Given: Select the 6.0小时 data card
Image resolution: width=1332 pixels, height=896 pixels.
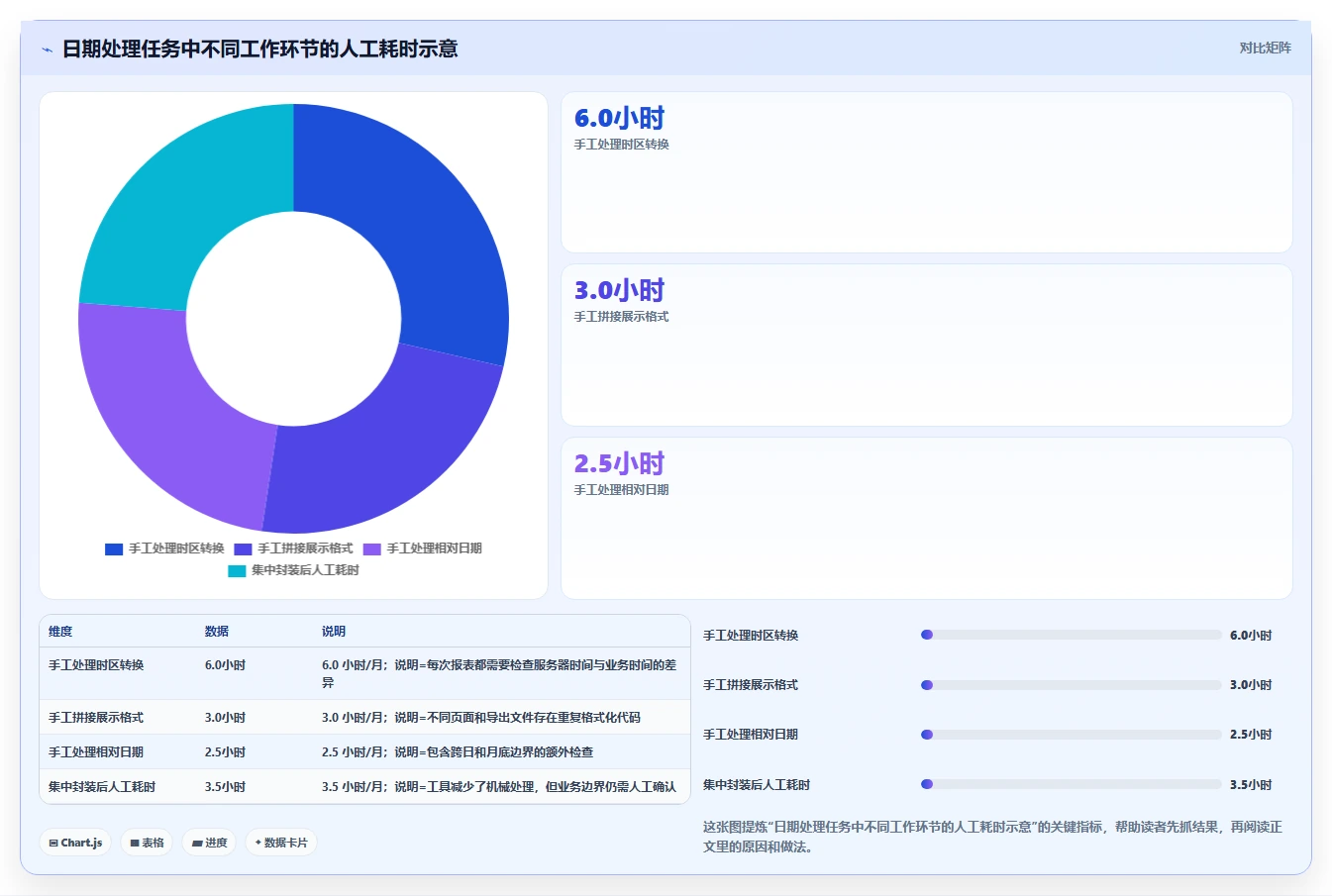Looking at the screenshot, I should pos(926,172).
